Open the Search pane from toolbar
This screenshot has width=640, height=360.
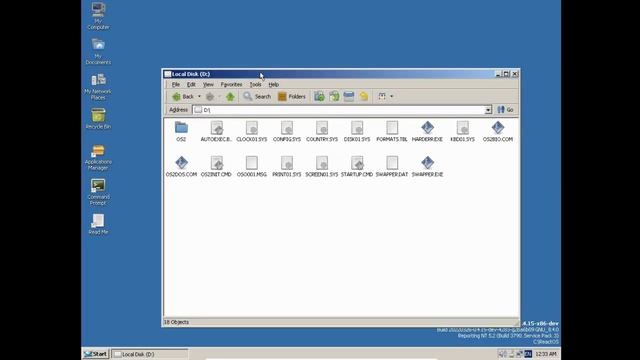(257, 96)
